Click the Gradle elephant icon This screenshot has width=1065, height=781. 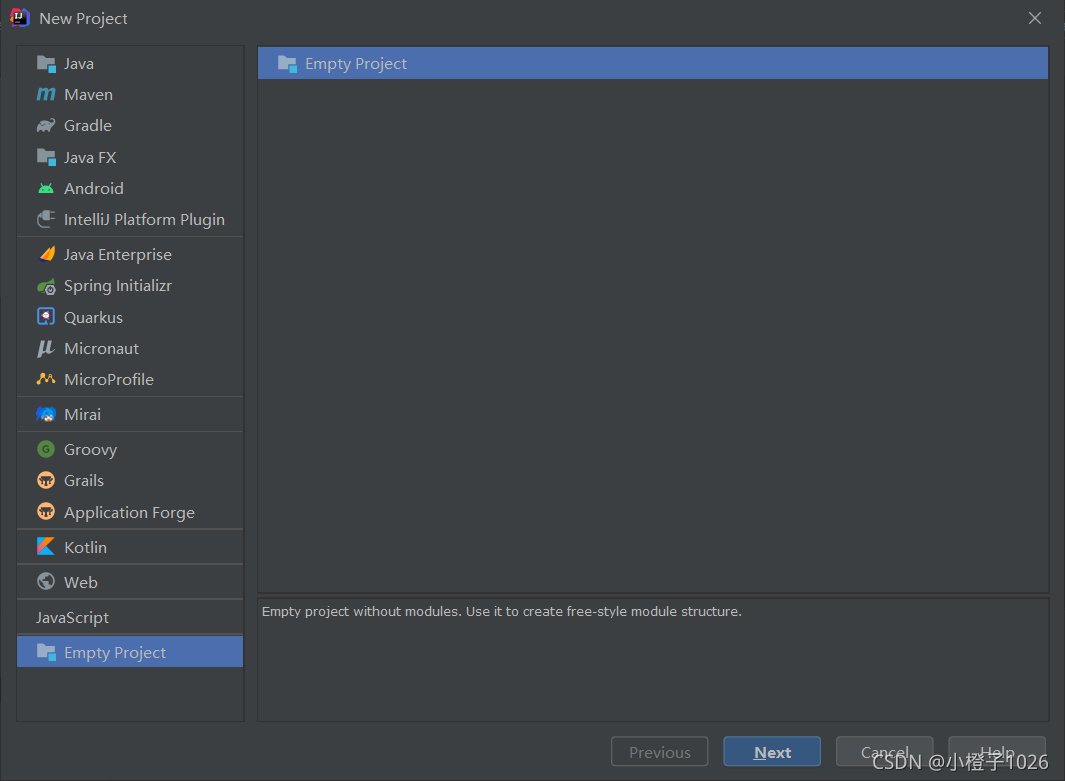(x=46, y=126)
